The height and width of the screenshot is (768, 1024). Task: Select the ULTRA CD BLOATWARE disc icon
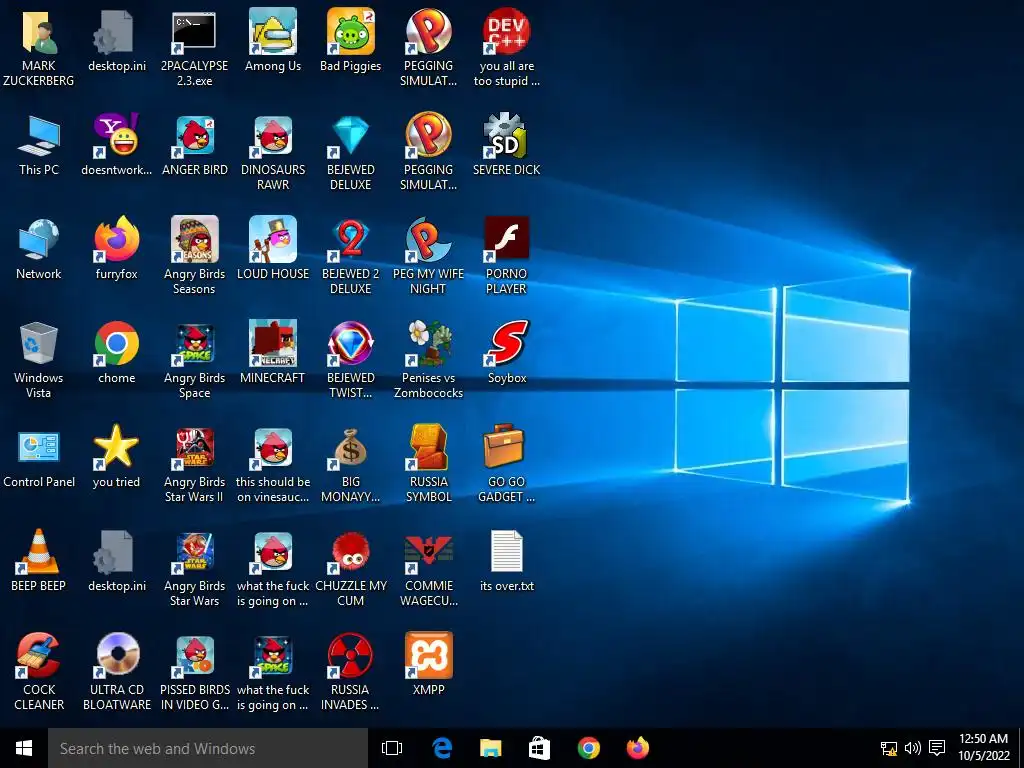(x=116, y=655)
